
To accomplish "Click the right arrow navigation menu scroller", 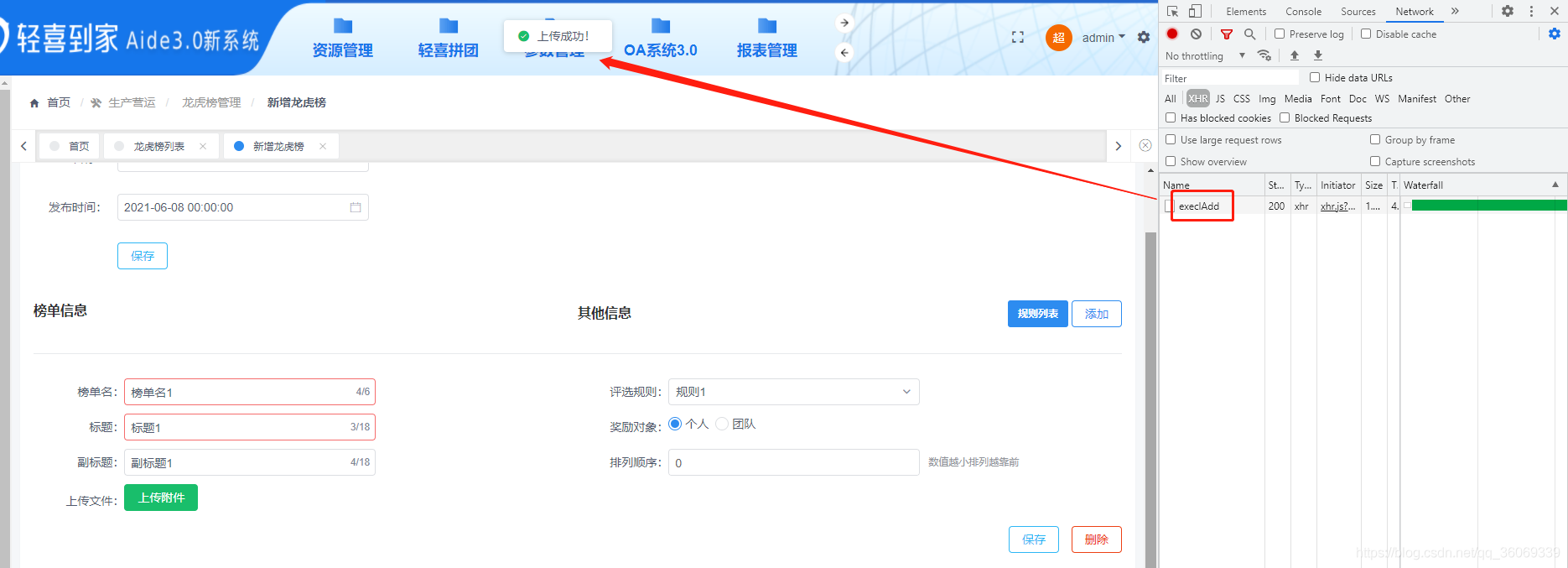I will (845, 23).
